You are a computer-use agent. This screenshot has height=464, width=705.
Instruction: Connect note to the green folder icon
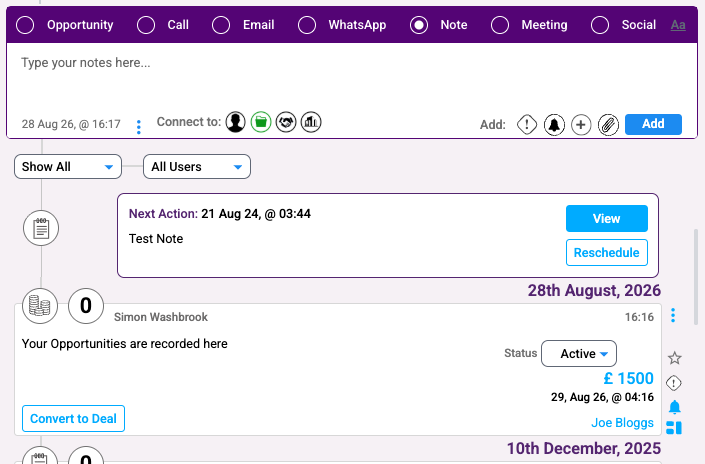coord(261,122)
